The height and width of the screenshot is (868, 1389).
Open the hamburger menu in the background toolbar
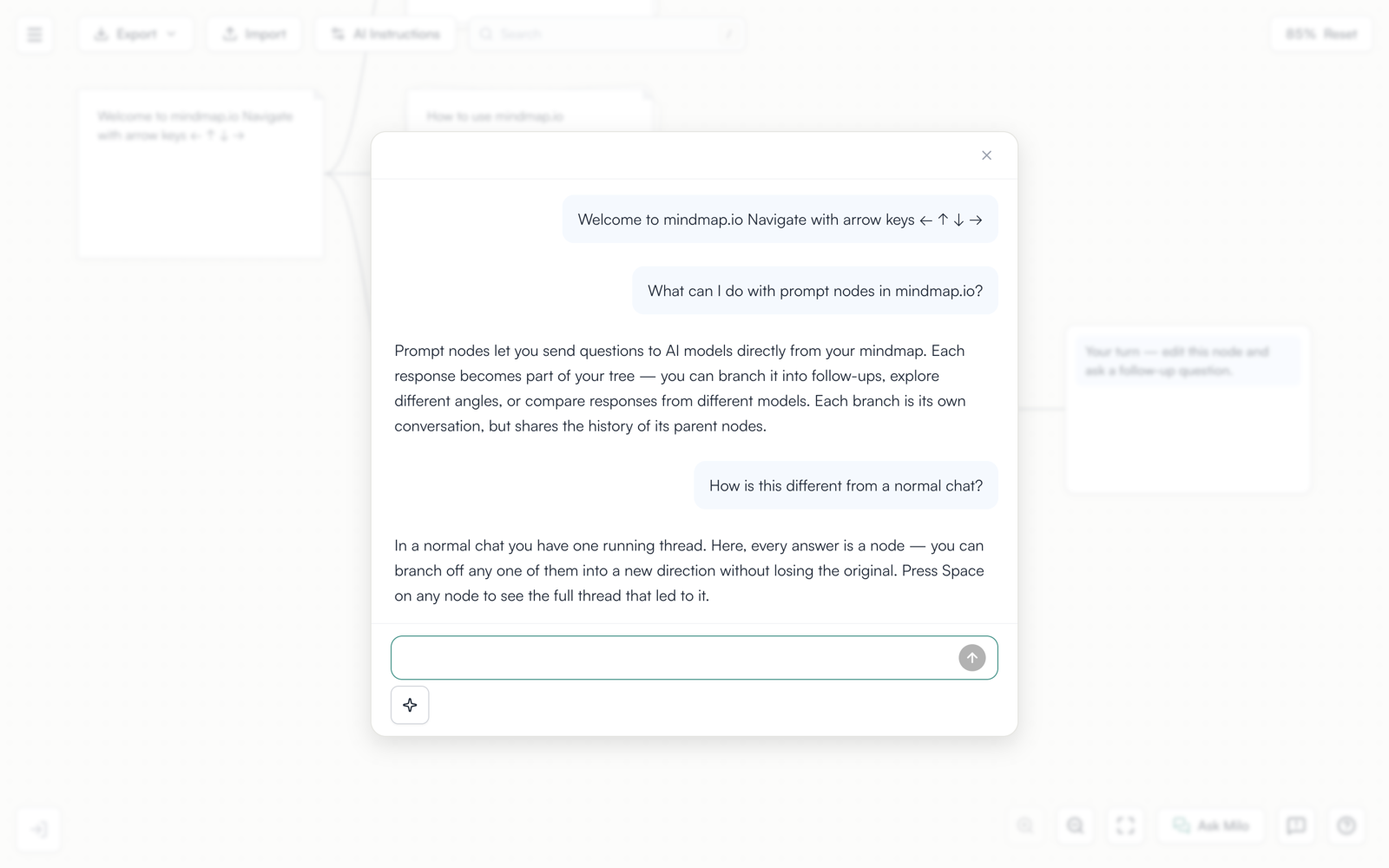[x=35, y=35]
